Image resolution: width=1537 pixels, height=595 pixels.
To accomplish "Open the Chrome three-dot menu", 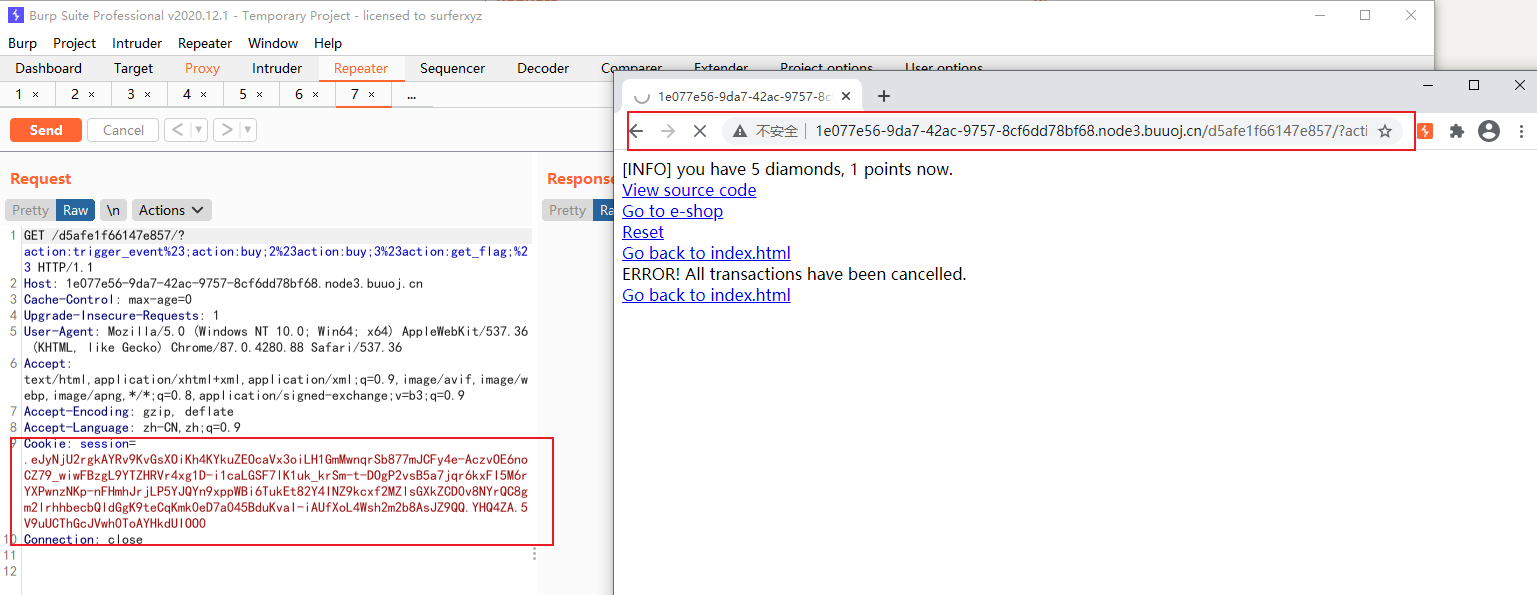I will pos(1521,131).
